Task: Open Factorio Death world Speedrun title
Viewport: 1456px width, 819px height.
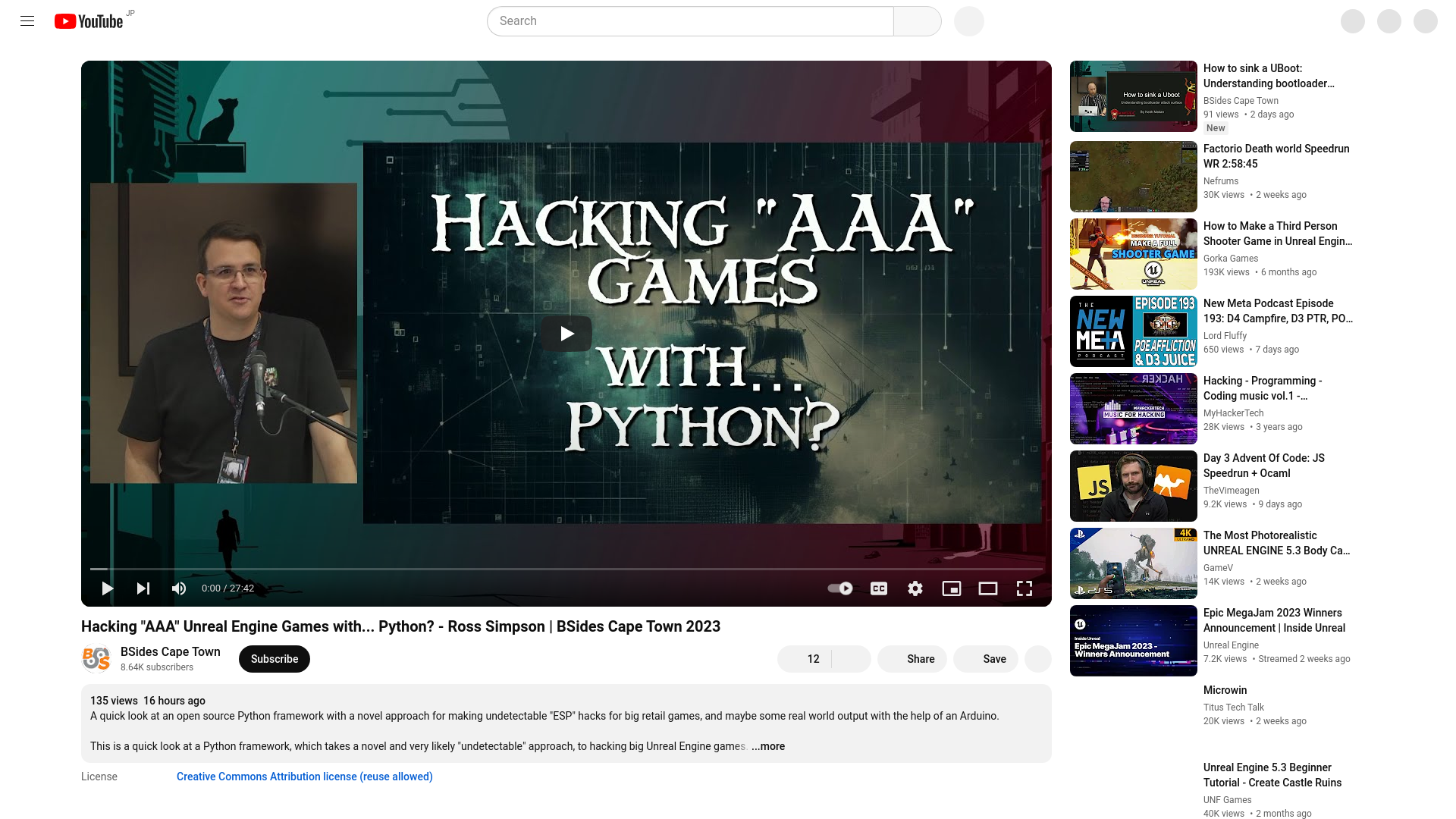Action: (x=1276, y=156)
